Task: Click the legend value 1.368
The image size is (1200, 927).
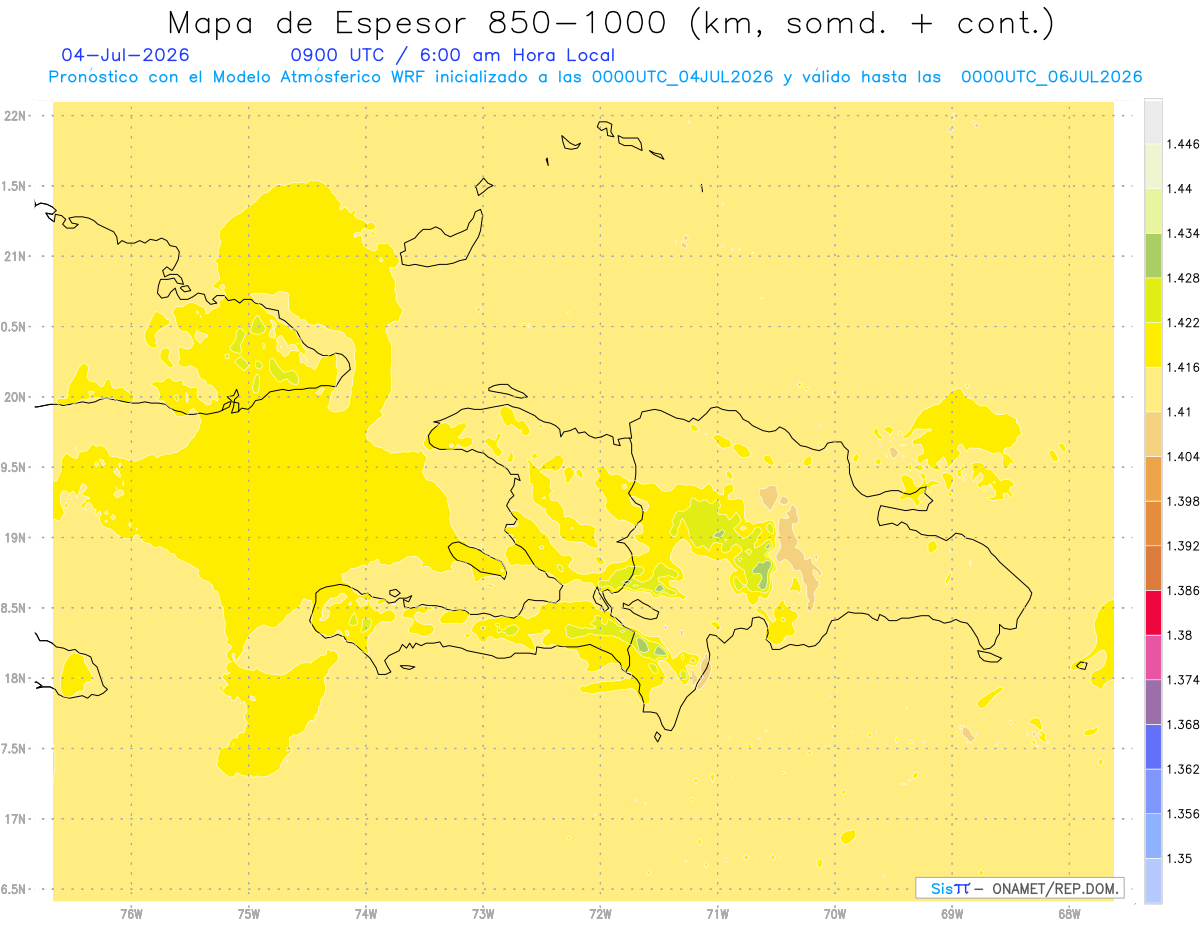Action: click(1183, 725)
